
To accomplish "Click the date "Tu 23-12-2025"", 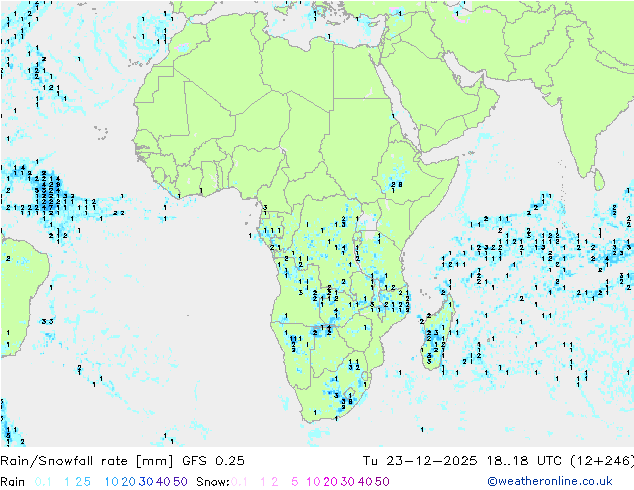I will click(420, 461).
